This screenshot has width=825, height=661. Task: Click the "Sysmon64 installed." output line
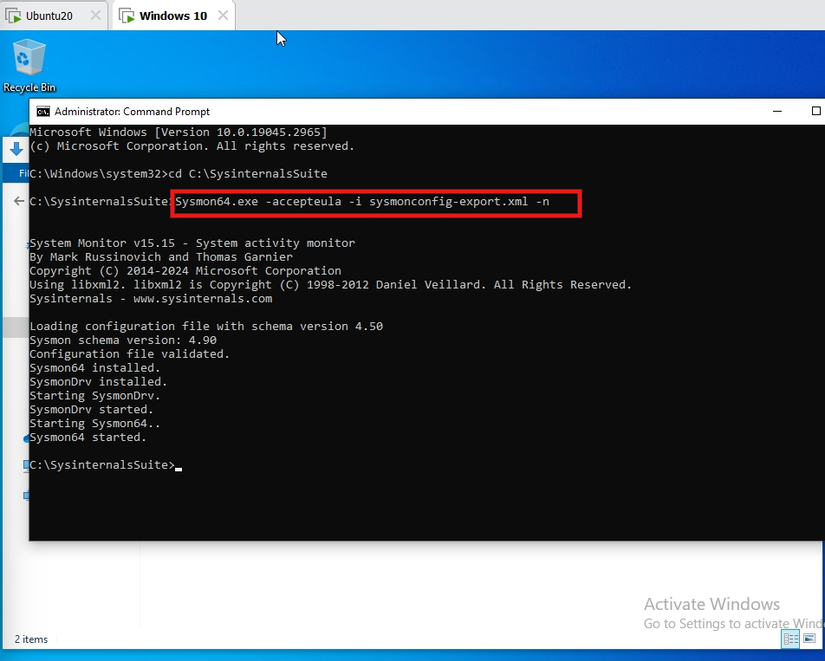coord(95,367)
